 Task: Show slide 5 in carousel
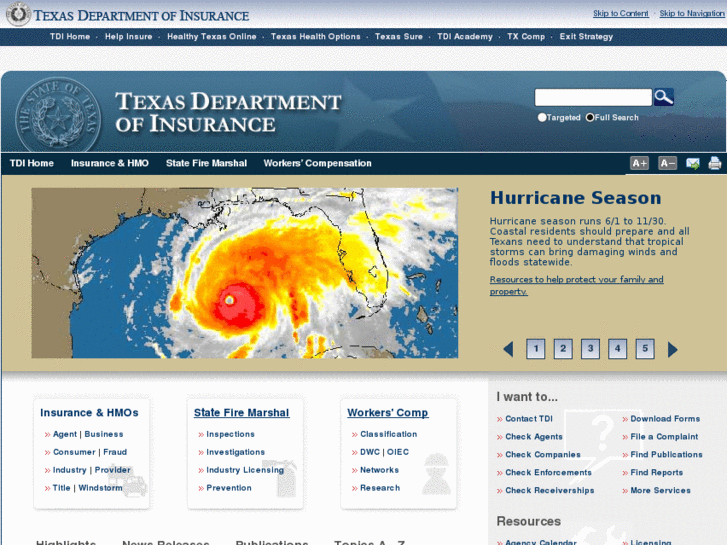645,349
